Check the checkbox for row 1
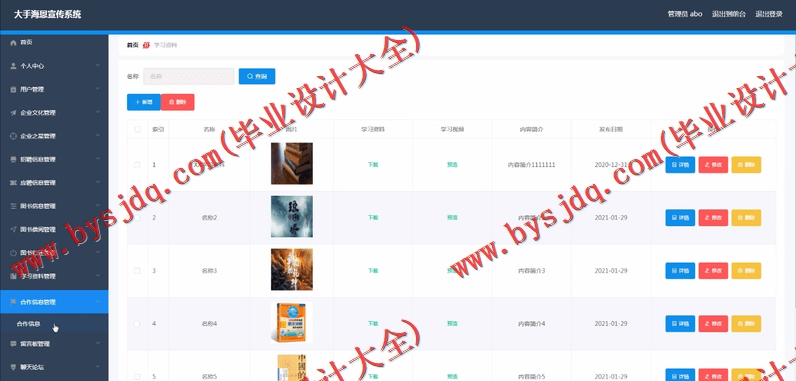796x381 pixels. (137, 165)
